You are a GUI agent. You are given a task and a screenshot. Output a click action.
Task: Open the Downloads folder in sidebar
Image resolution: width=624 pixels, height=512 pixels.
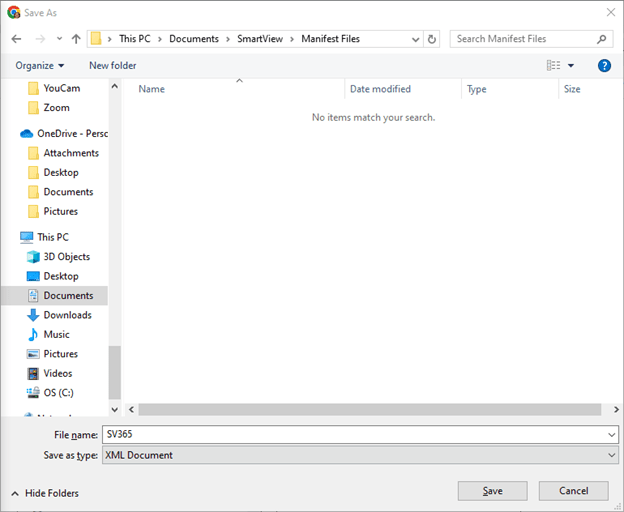coord(67,315)
